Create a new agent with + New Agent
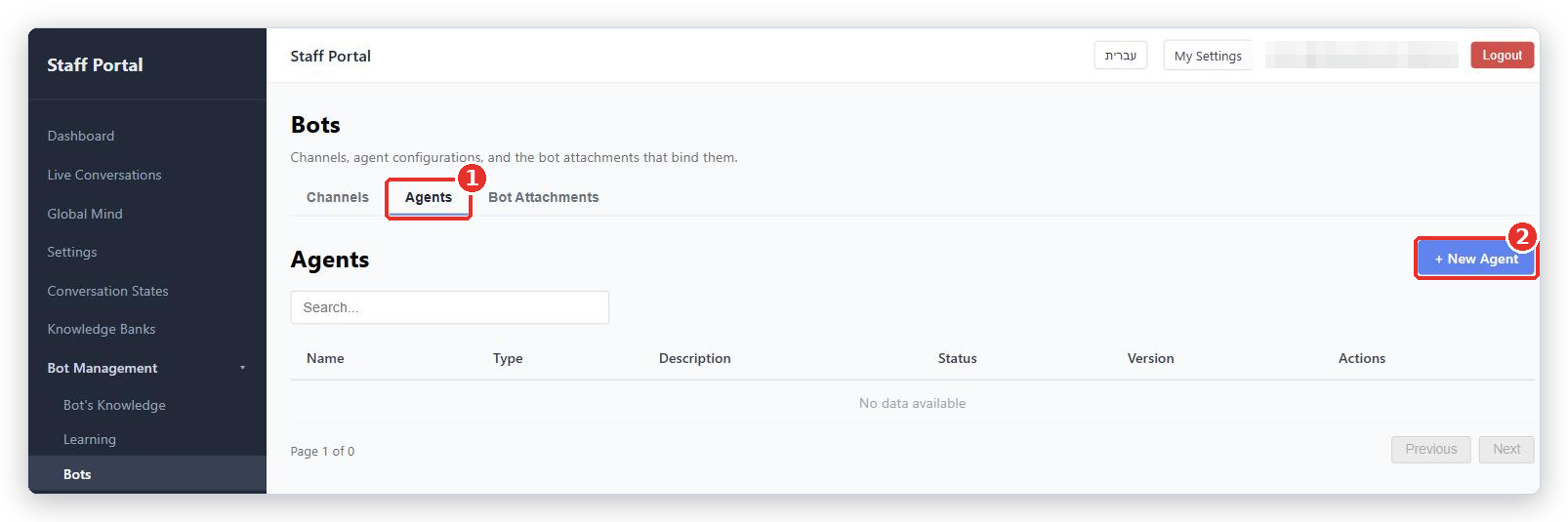 click(1476, 259)
